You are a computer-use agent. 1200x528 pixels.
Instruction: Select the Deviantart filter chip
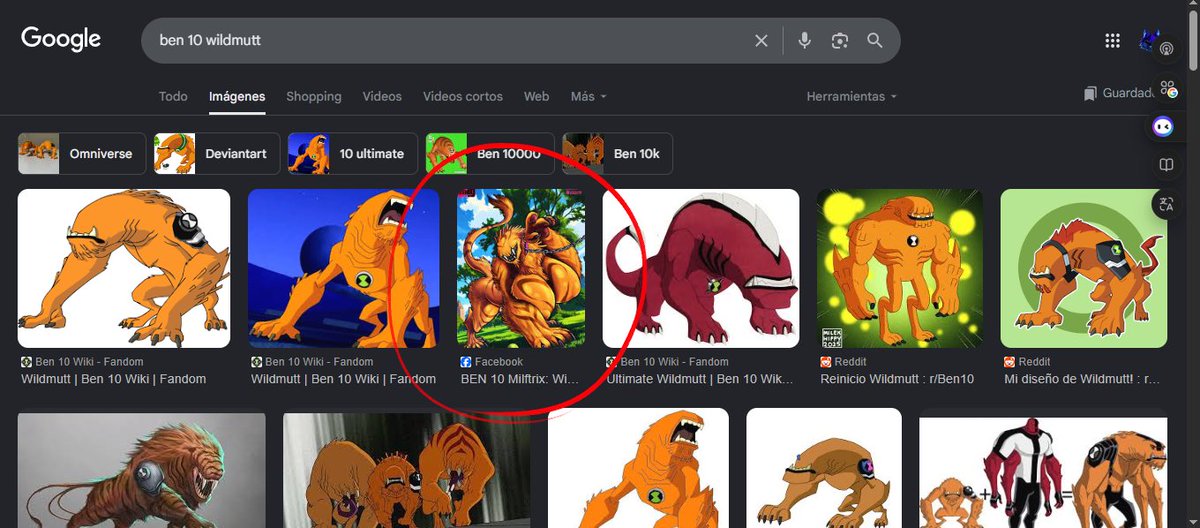(x=216, y=154)
